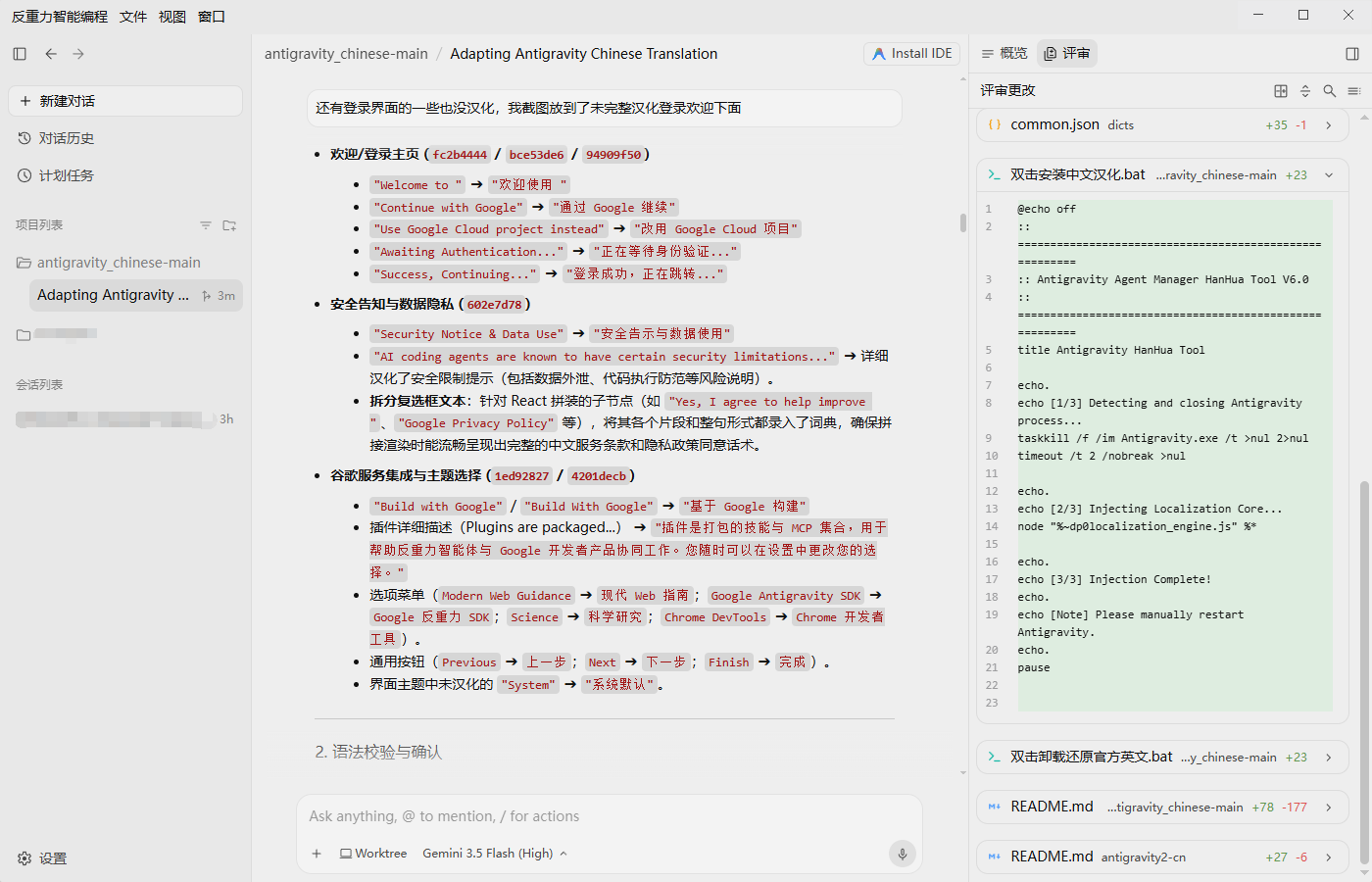The image size is (1372, 882).
Task: Open the 文件 menu
Action: click(133, 17)
